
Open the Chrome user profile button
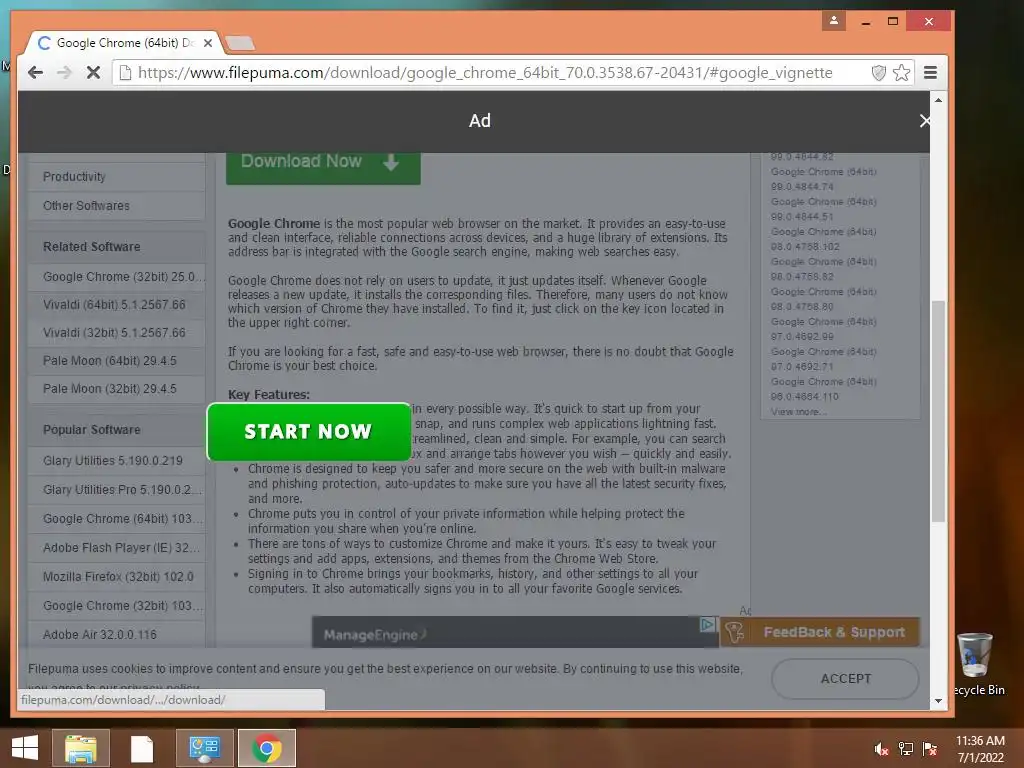click(834, 21)
